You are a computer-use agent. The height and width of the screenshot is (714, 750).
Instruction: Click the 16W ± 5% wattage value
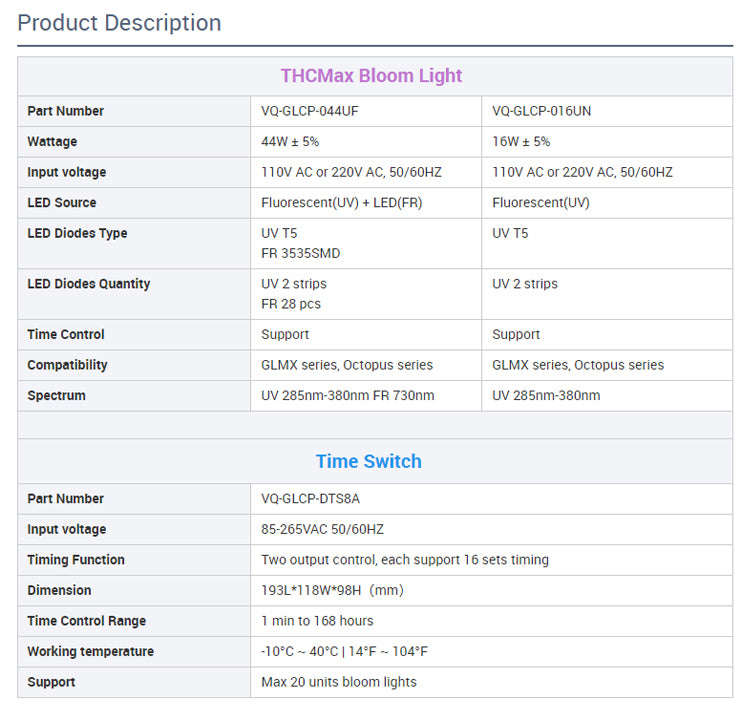(521, 142)
